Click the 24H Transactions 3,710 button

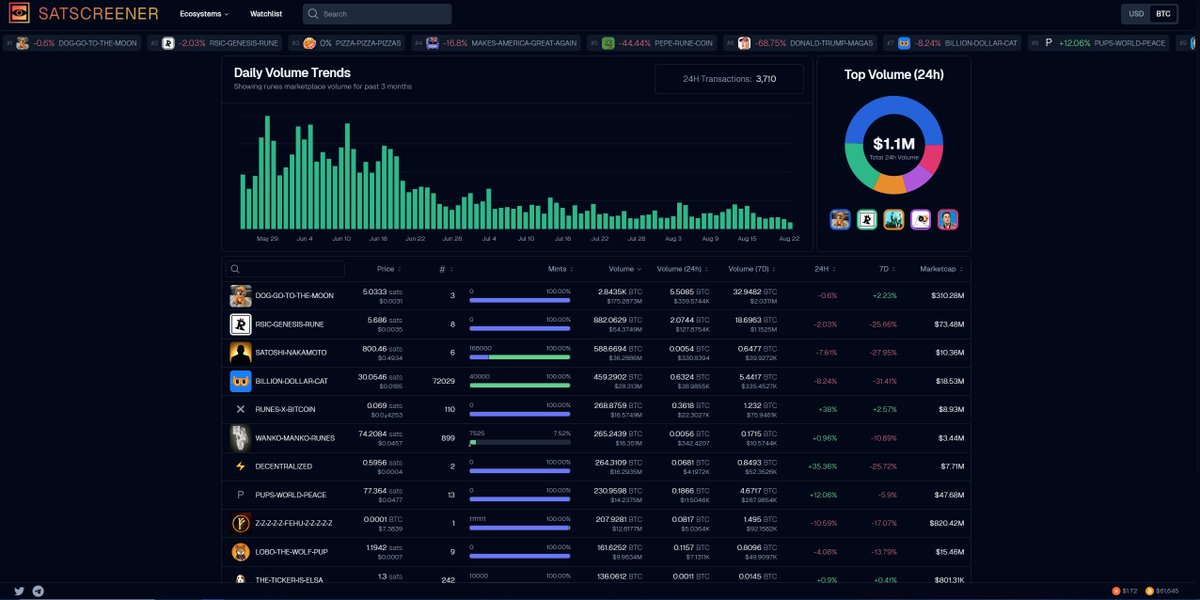[x=729, y=78]
